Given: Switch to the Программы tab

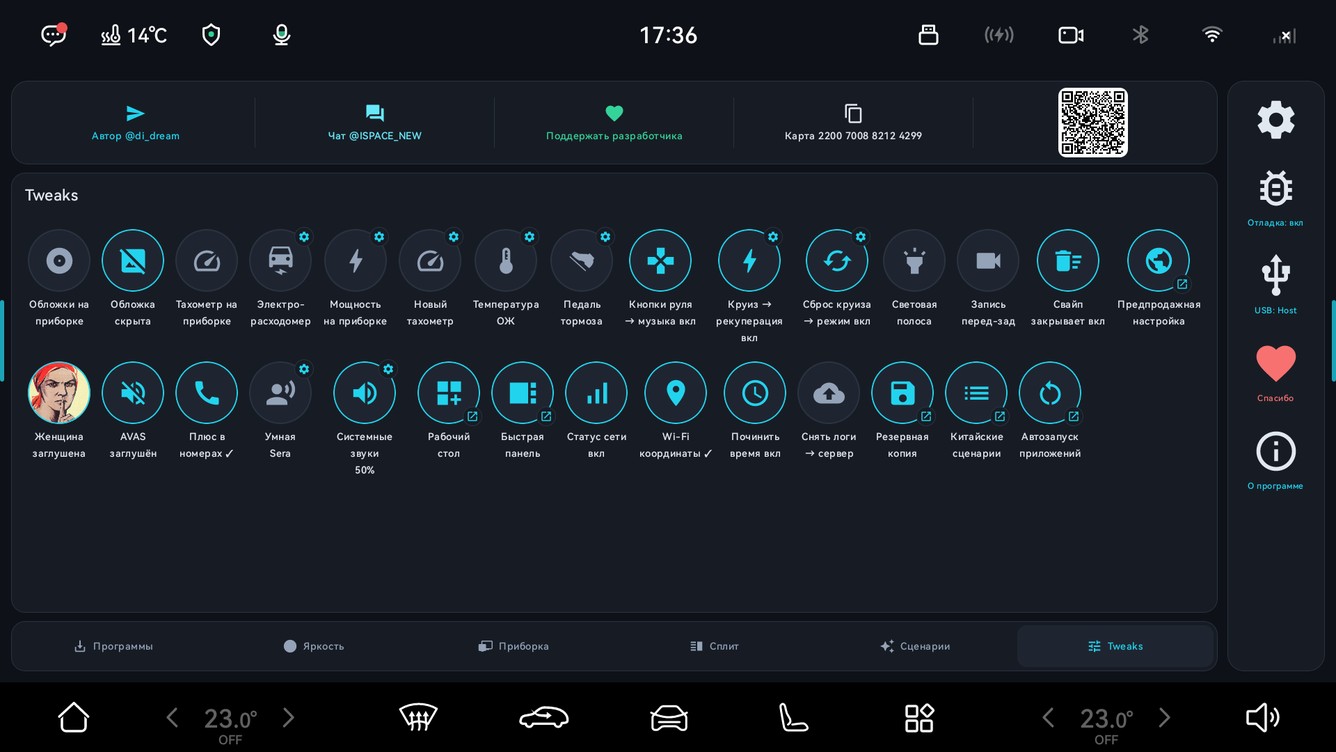Looking at the screenshot, I should [x=113, y=646].
